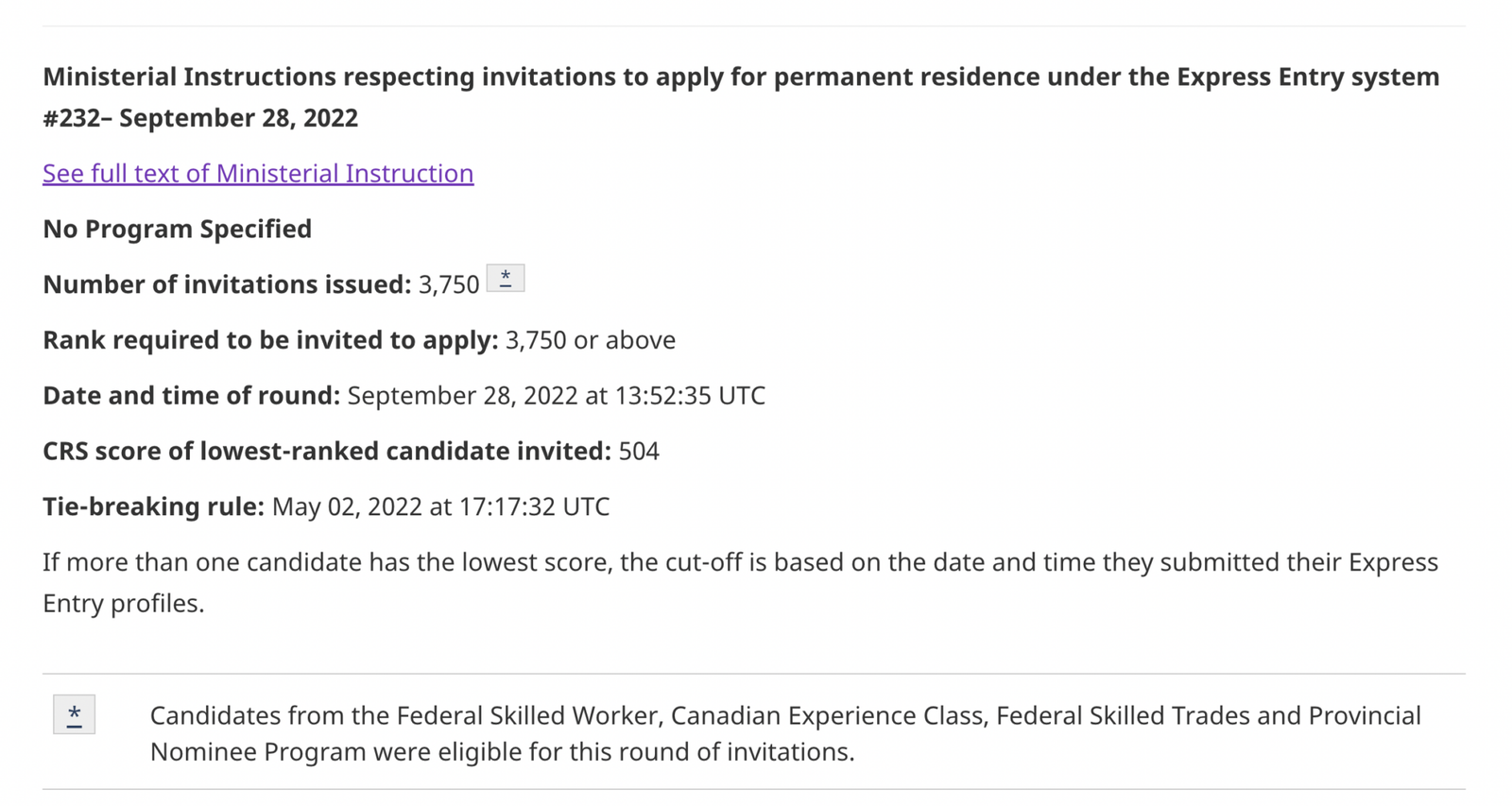Screen dimensions: 1512x806
Task: Click the invitations issued value 3,750
Action: tap(449, 284)
